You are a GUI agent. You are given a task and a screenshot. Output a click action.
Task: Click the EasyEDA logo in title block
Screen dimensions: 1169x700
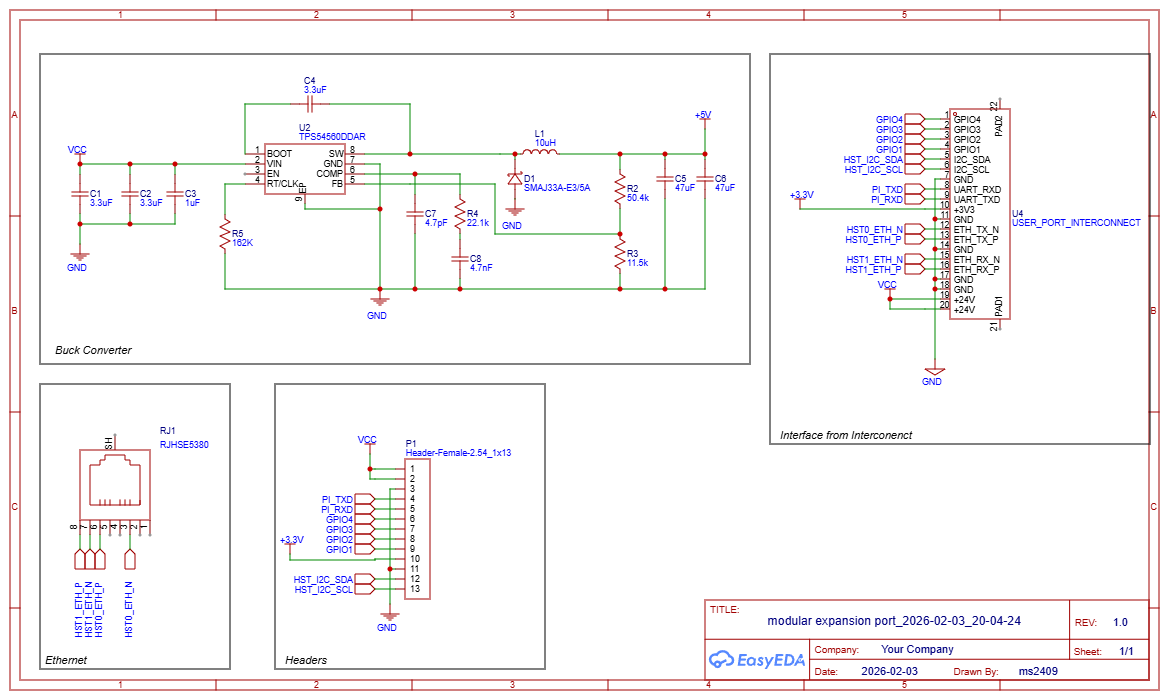coord(756,660)
